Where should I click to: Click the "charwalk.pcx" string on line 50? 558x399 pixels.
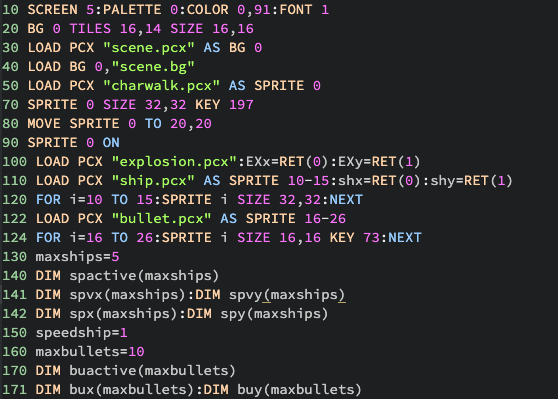161,85
